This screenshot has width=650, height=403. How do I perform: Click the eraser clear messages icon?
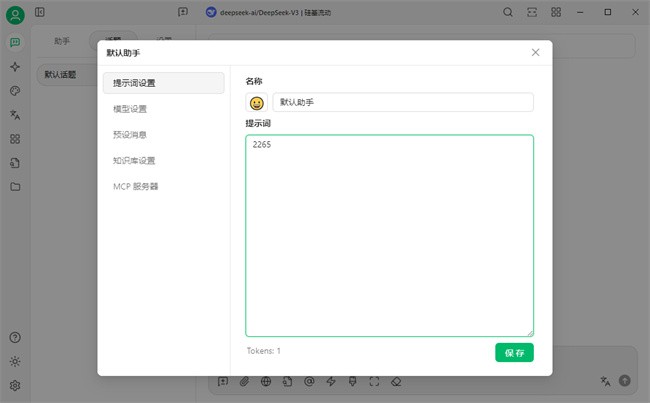tap(396, 381)
